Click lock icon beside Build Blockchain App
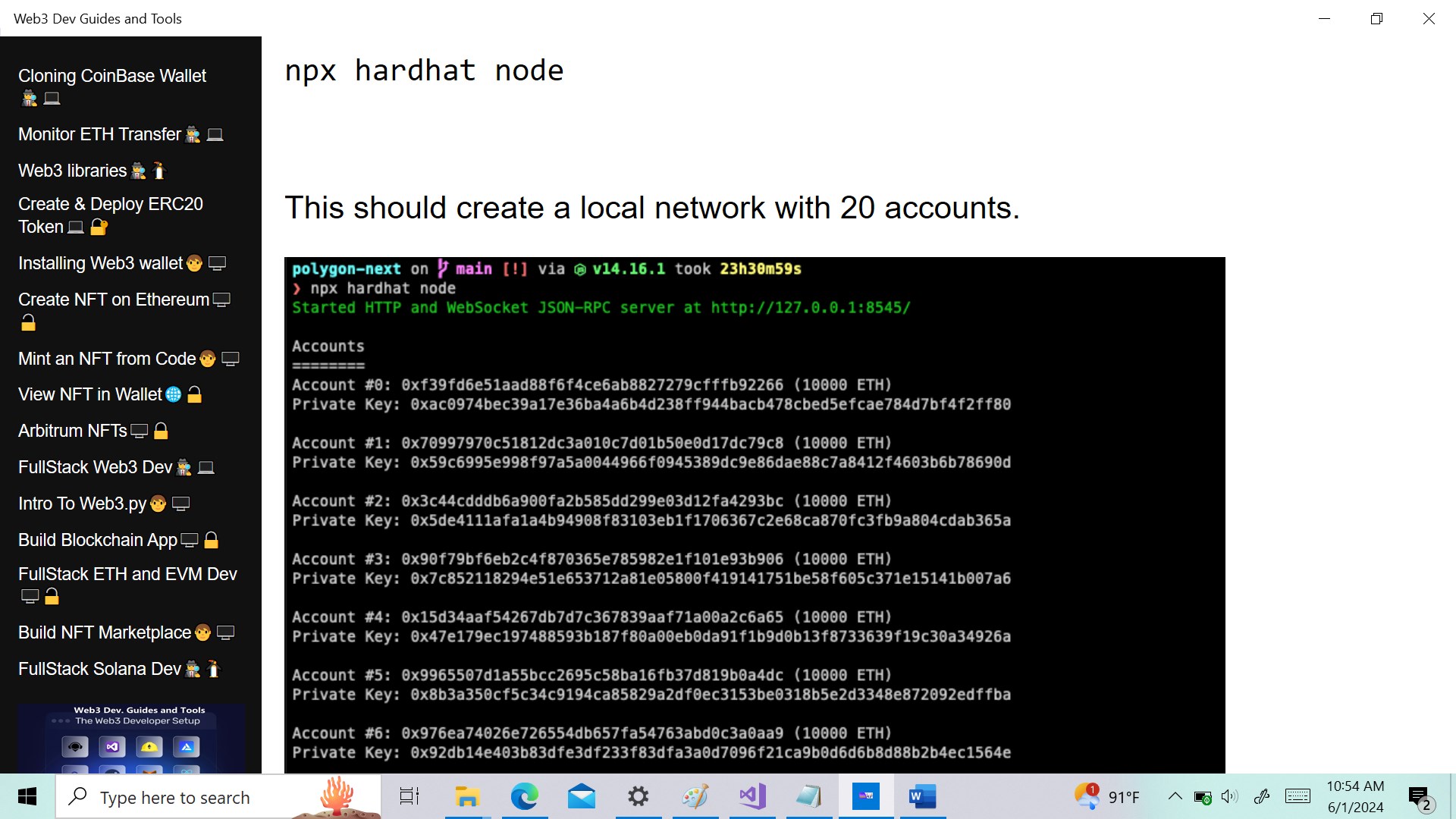This screenshot has height=819, width=1456. 212,541
